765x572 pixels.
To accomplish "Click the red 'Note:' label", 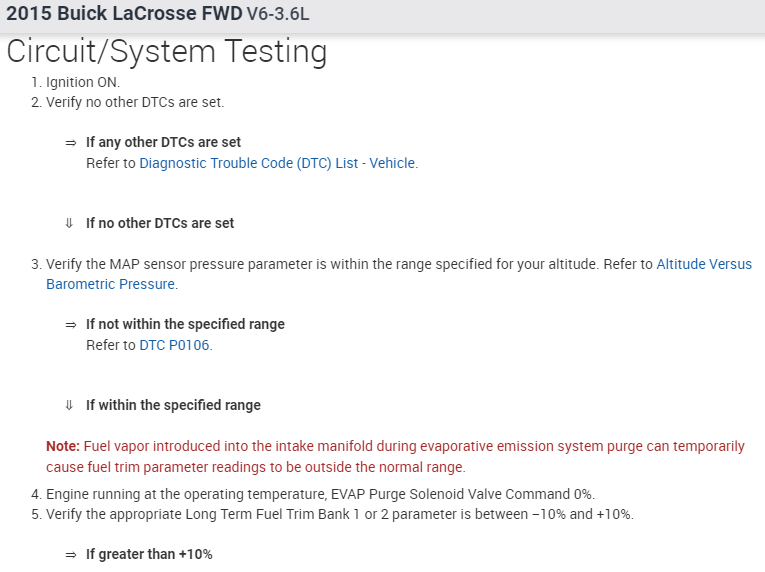I will tap(63, 446).
